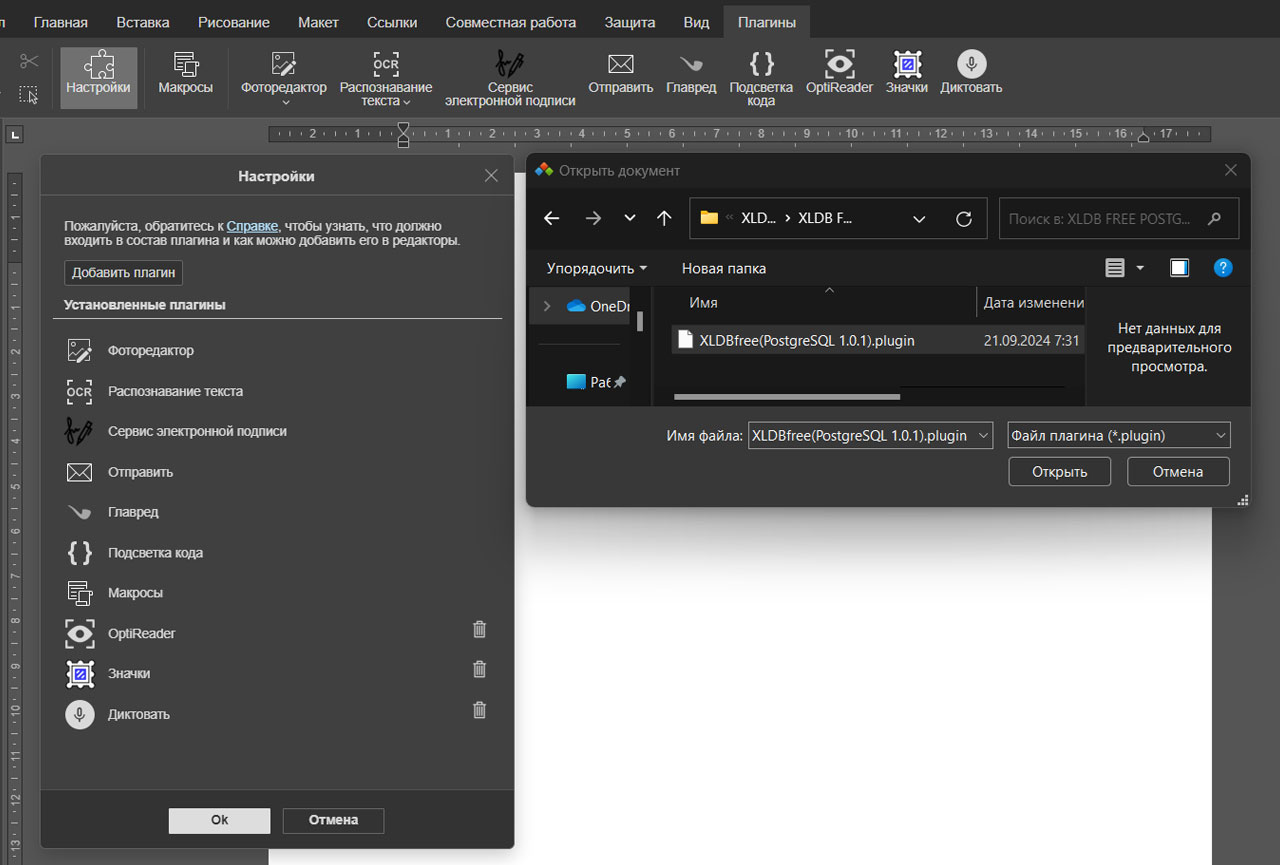
Task: Refresh the file dialog folder view
Action: click(x=964, y=218)
